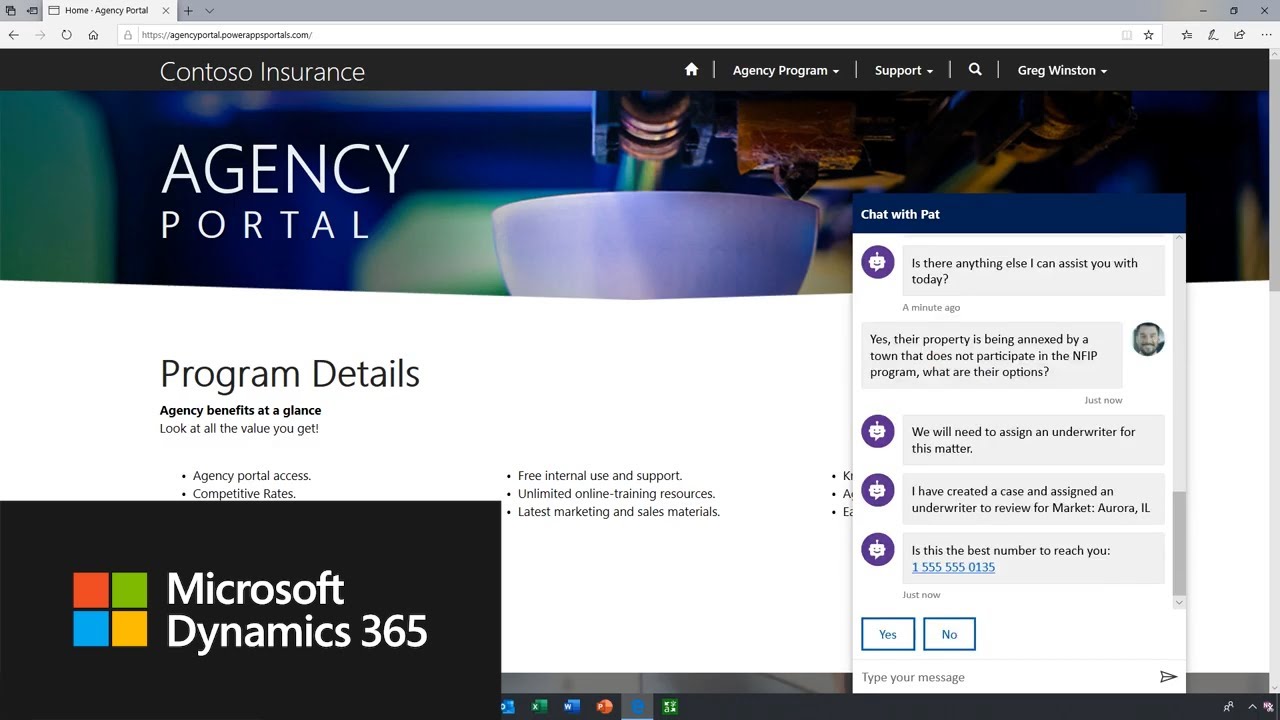The height and width of the screenshot is (720, 1280).
Task: Open the Greg Winston user menu
Action: (x=1062, y=70)
